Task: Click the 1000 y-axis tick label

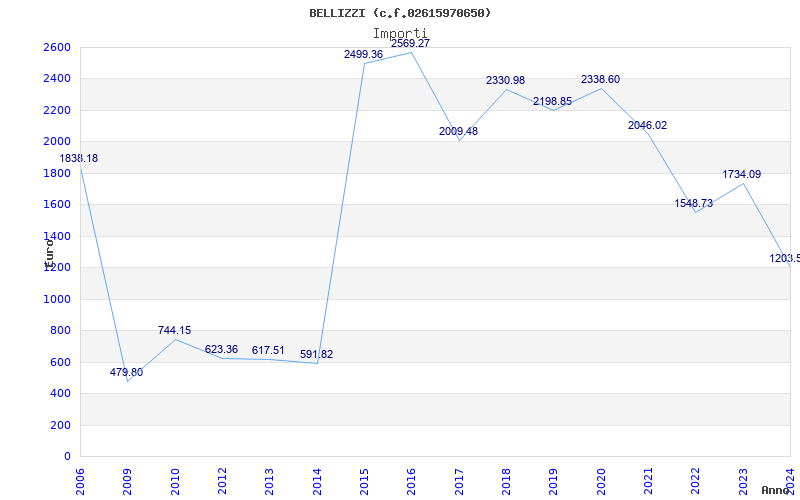Action: click(57, 299)
